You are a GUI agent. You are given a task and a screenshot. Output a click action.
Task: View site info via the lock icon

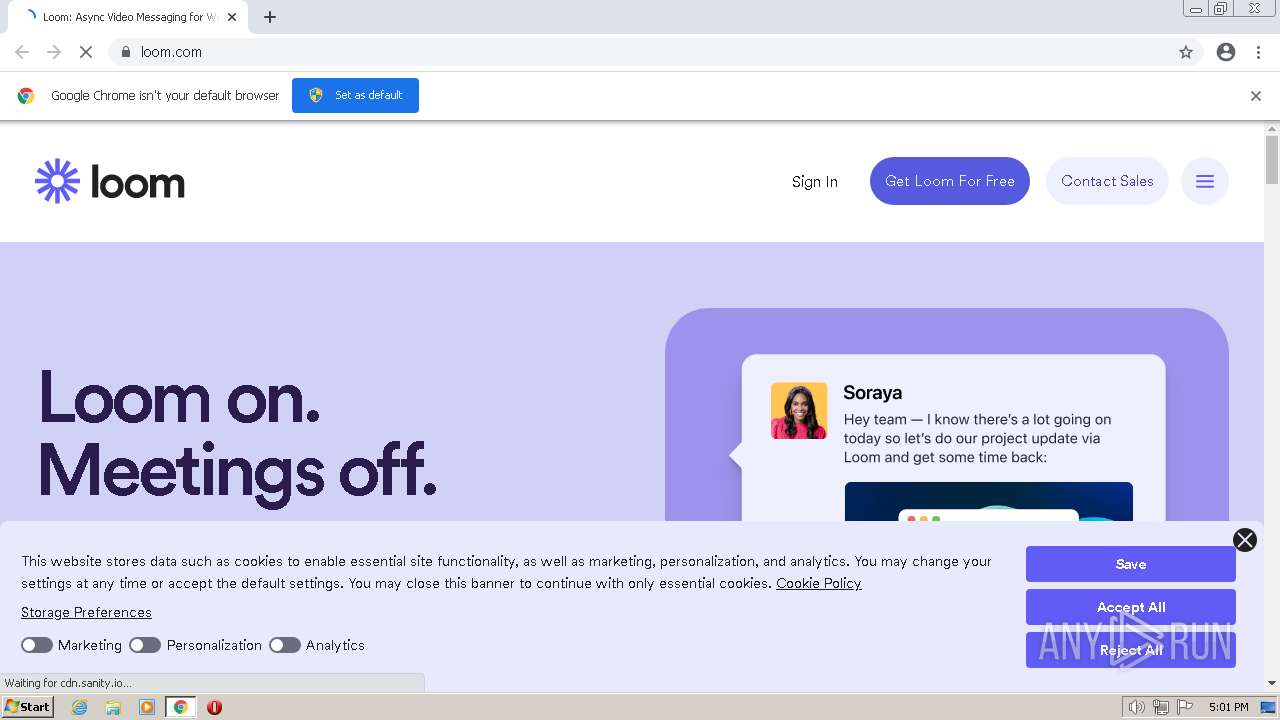[x=125, y=52]
